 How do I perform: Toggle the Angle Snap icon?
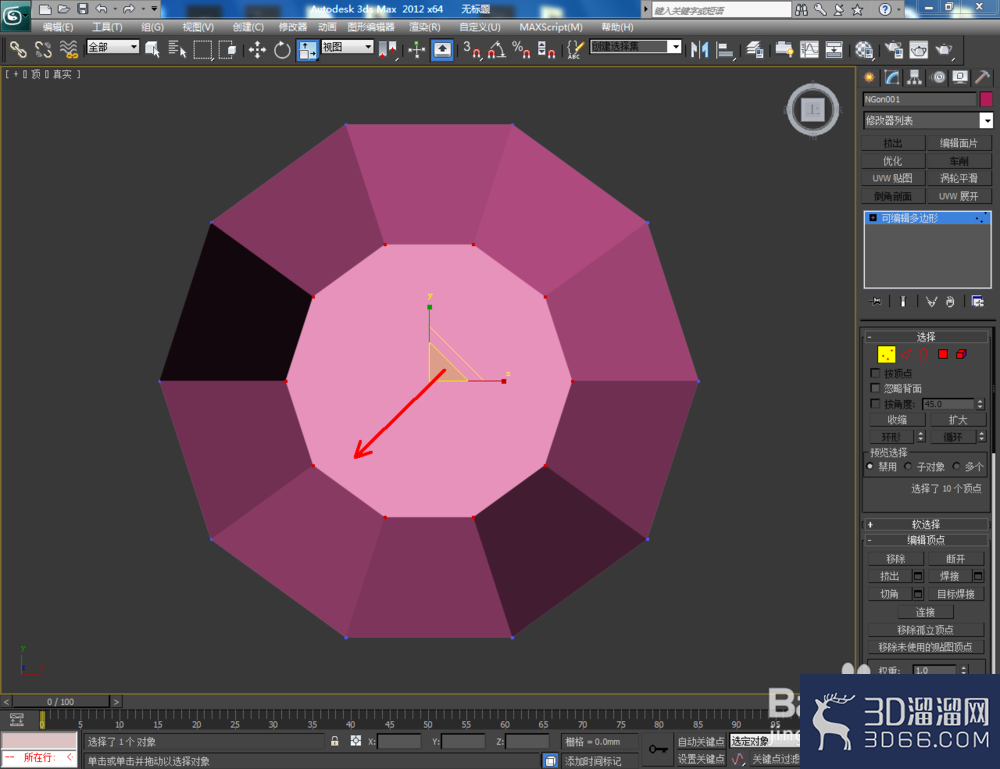[496, 49]
